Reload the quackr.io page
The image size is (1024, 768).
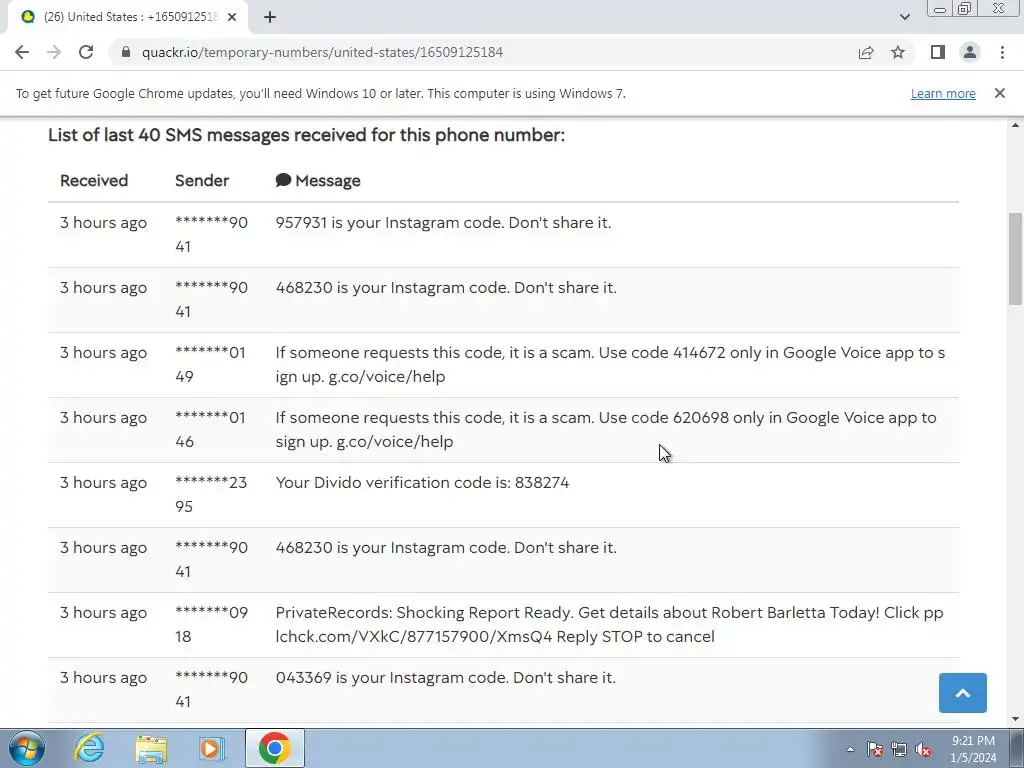click(x=86, y=52)
